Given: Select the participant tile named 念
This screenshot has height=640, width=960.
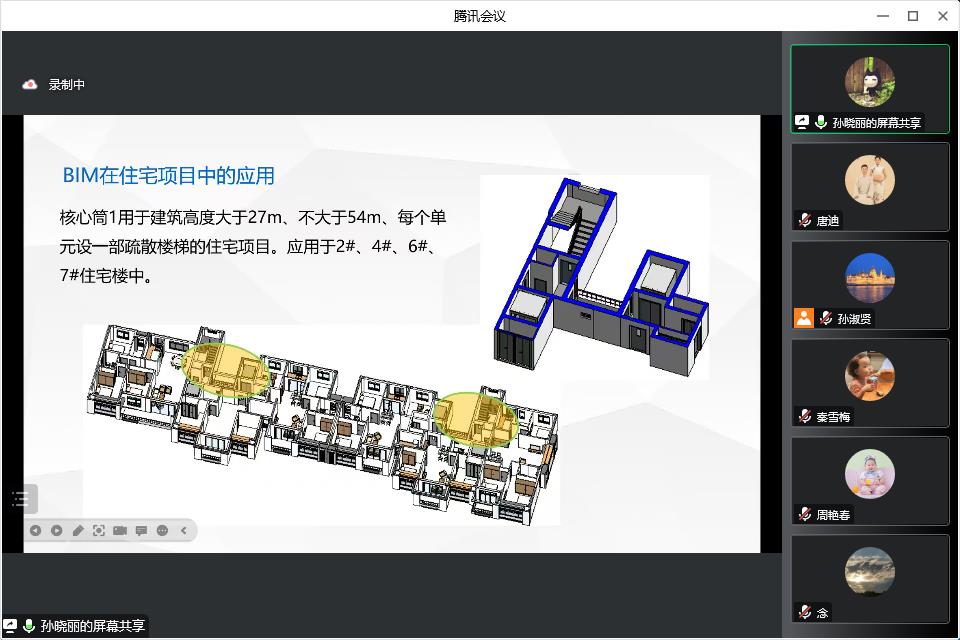Looking at the screenshot, I should (869, 578).
